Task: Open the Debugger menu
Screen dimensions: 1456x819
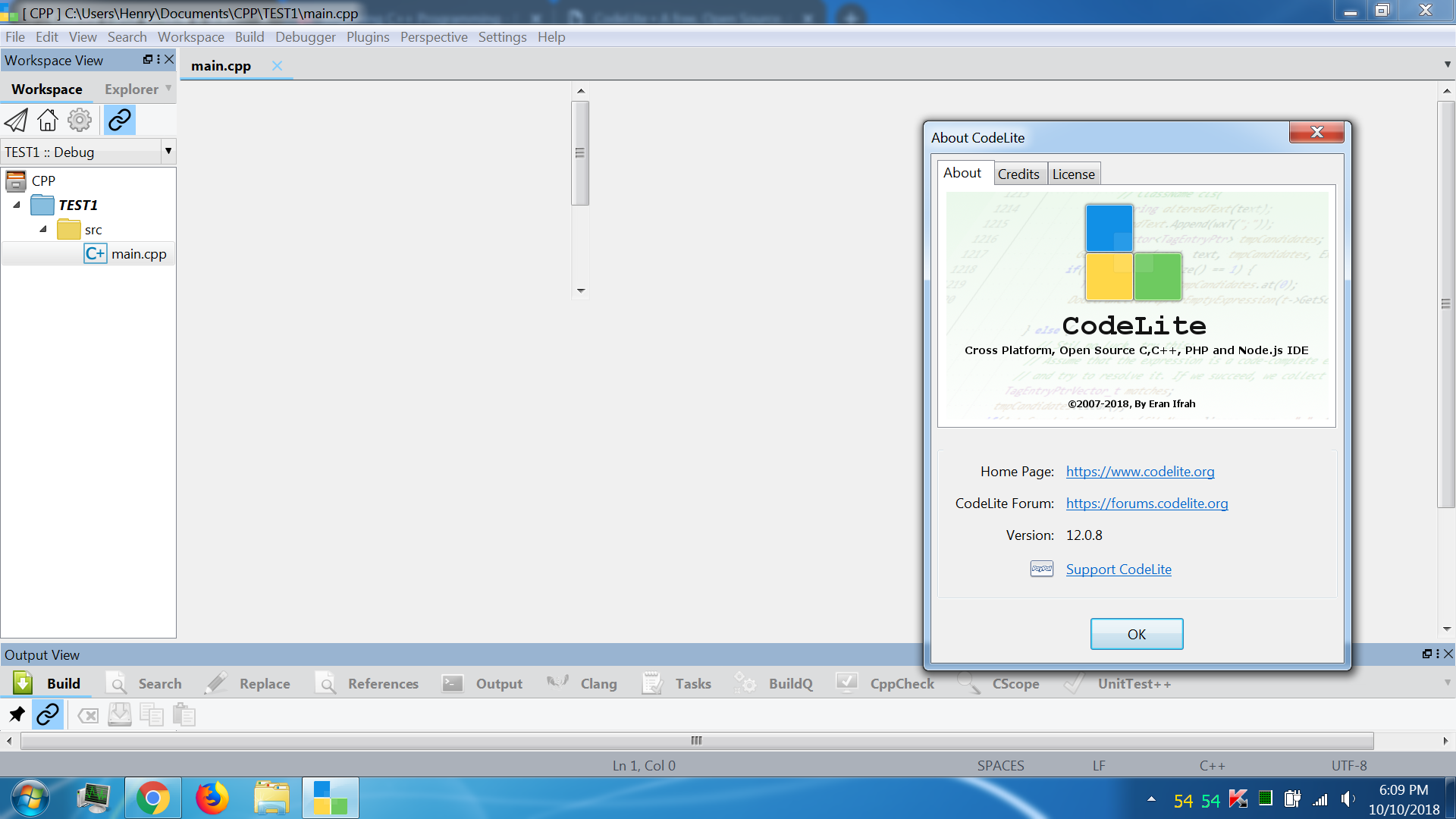Action: [305, 36]
